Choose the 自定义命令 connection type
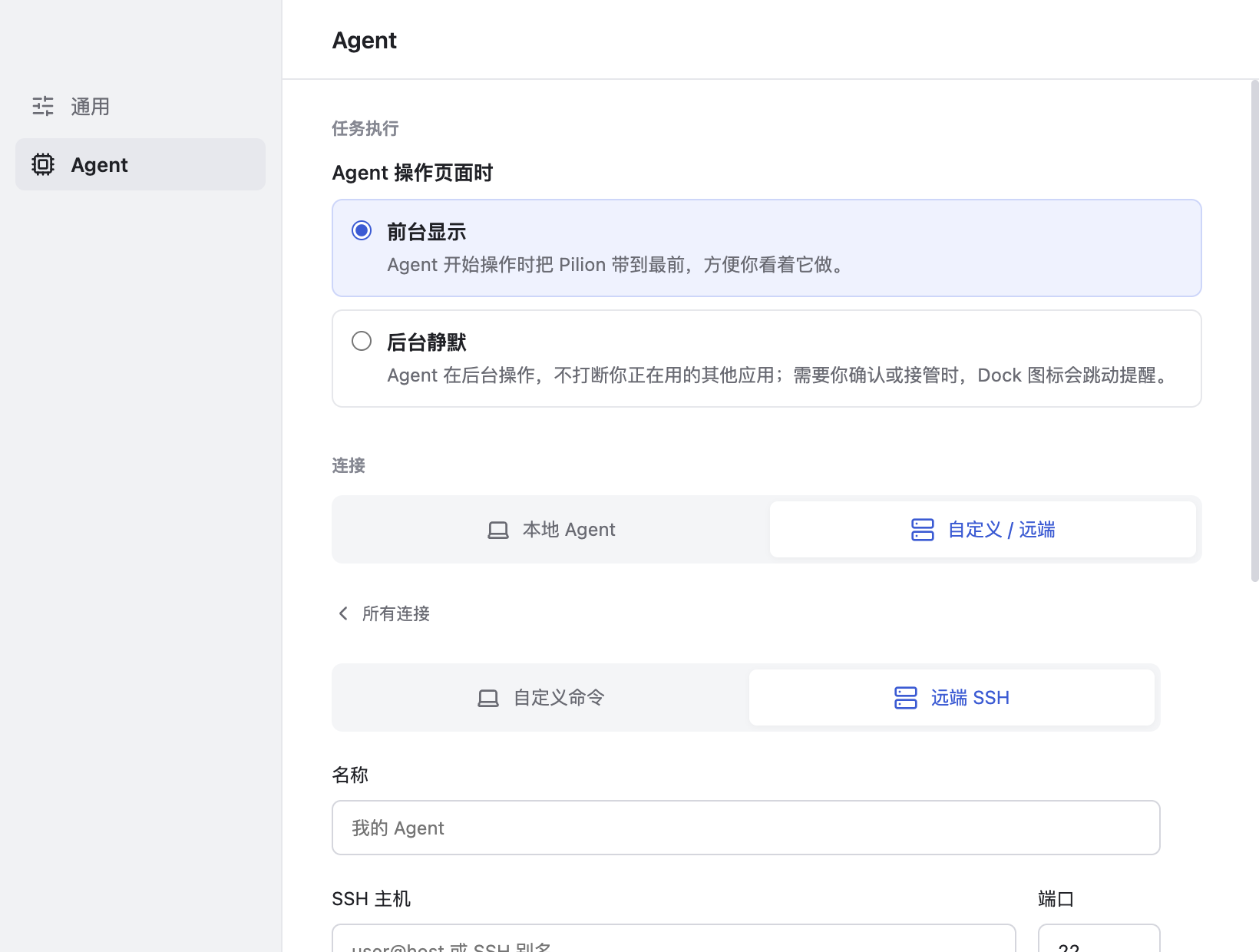1259x952 pixels. (x=541, y=698)
